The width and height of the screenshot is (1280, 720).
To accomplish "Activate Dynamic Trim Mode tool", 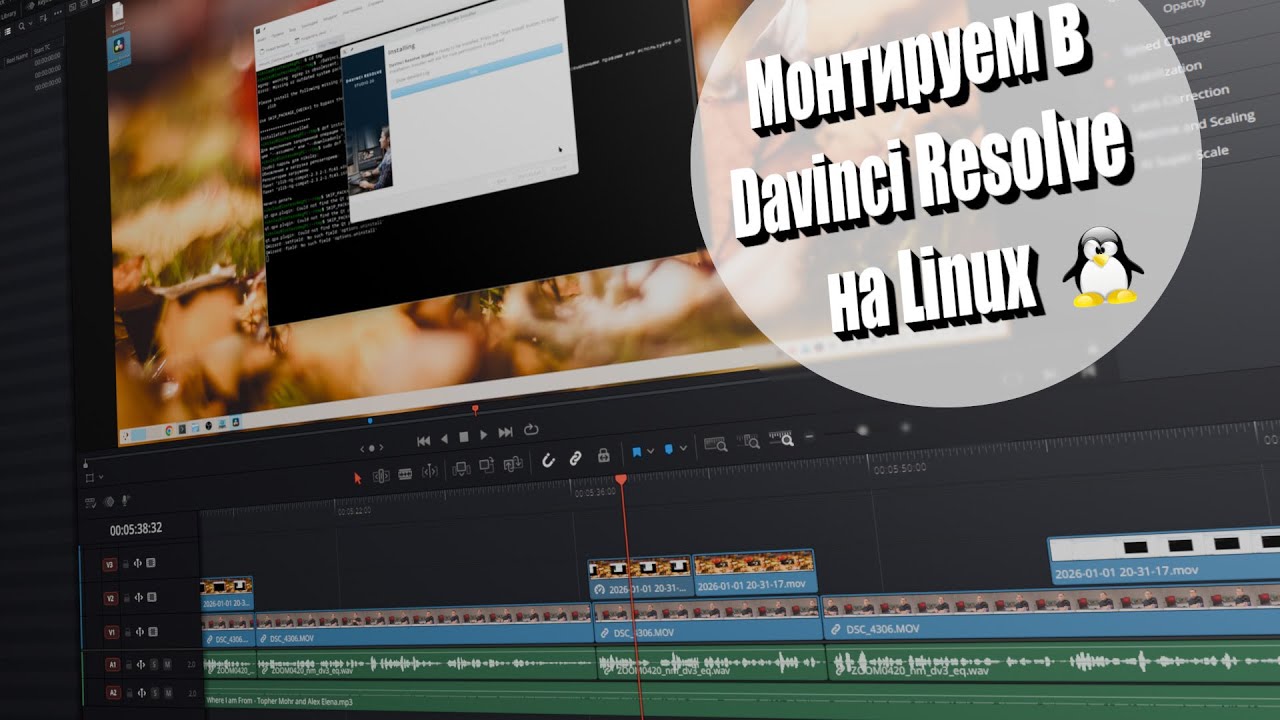I will tap(405, 474).
